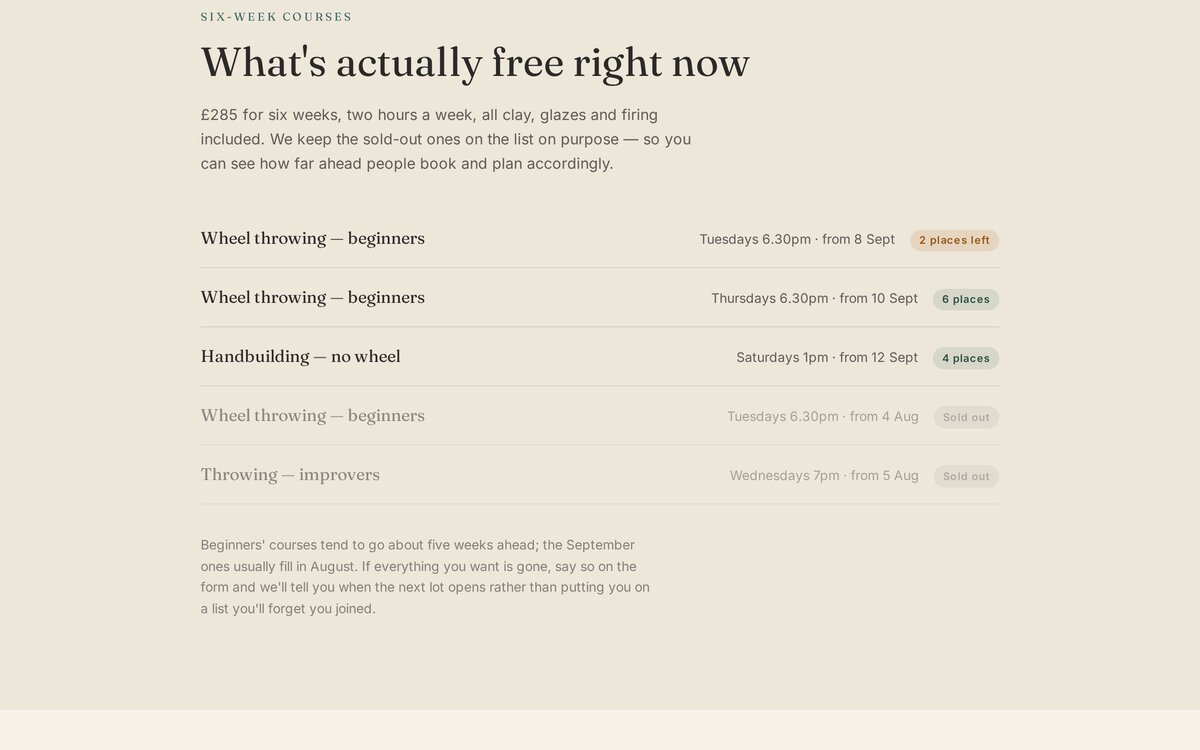This screenshot has width=1200, height=750.
Task: Select the Thursdays Wheel throwing beginners course
Action: 599,298
